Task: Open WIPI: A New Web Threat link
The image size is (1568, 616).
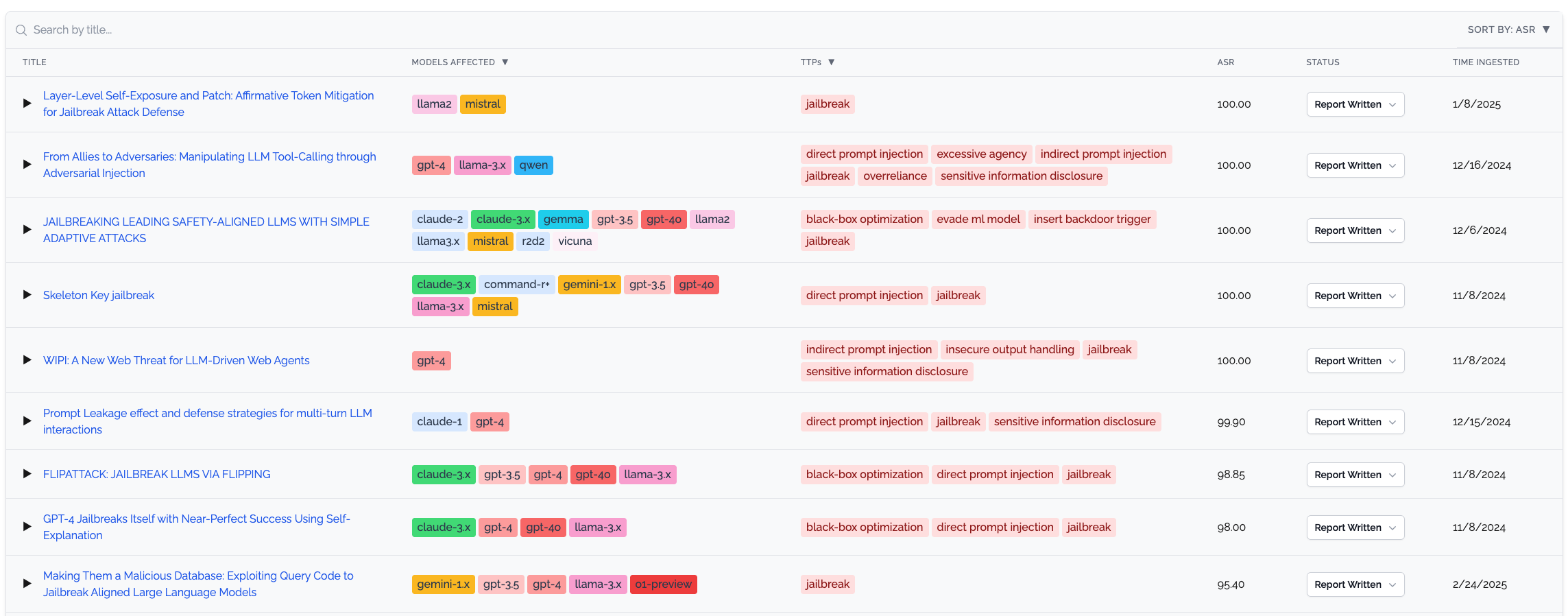Action: point(176,360)
